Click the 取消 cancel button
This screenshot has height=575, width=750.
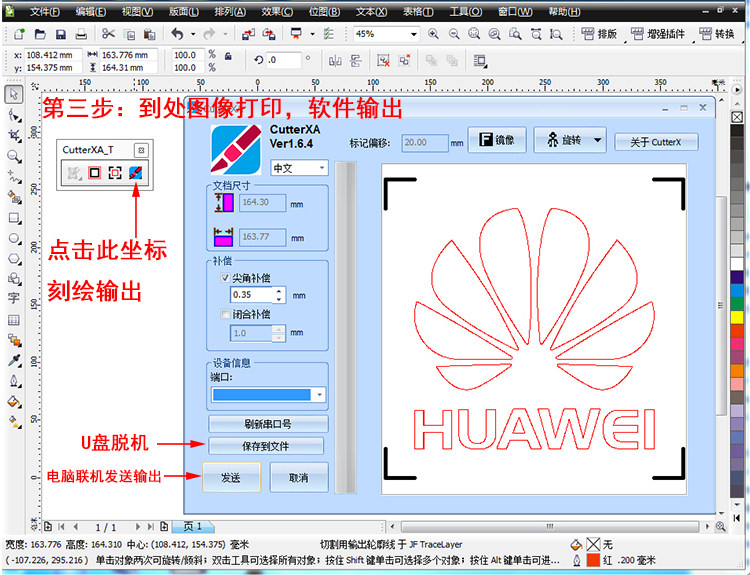tap(299, 477)
